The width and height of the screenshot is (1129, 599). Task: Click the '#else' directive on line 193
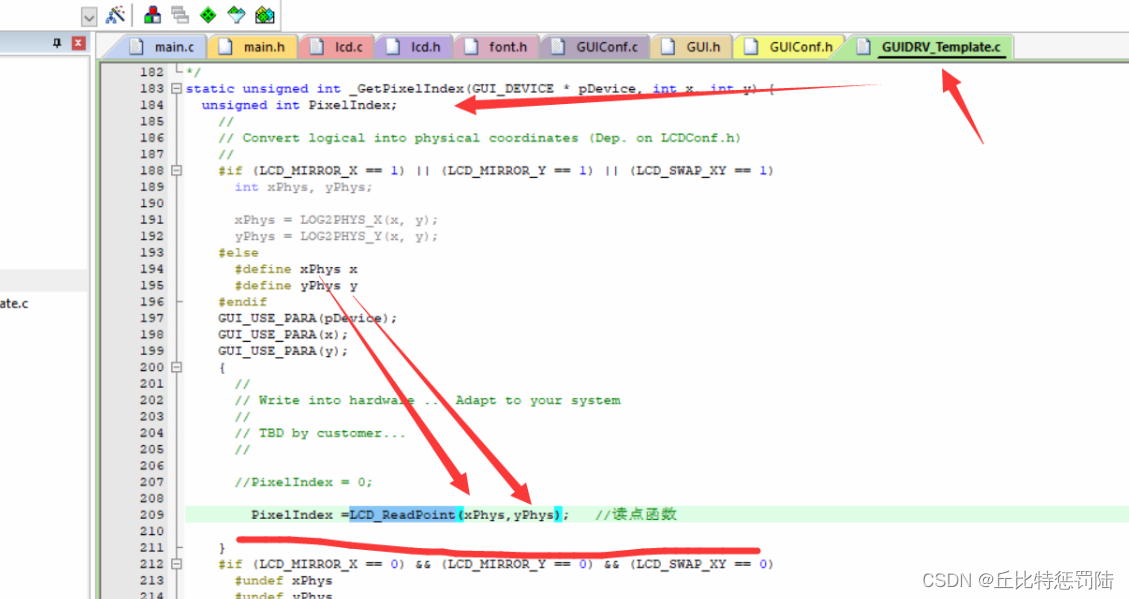(238, 253)
